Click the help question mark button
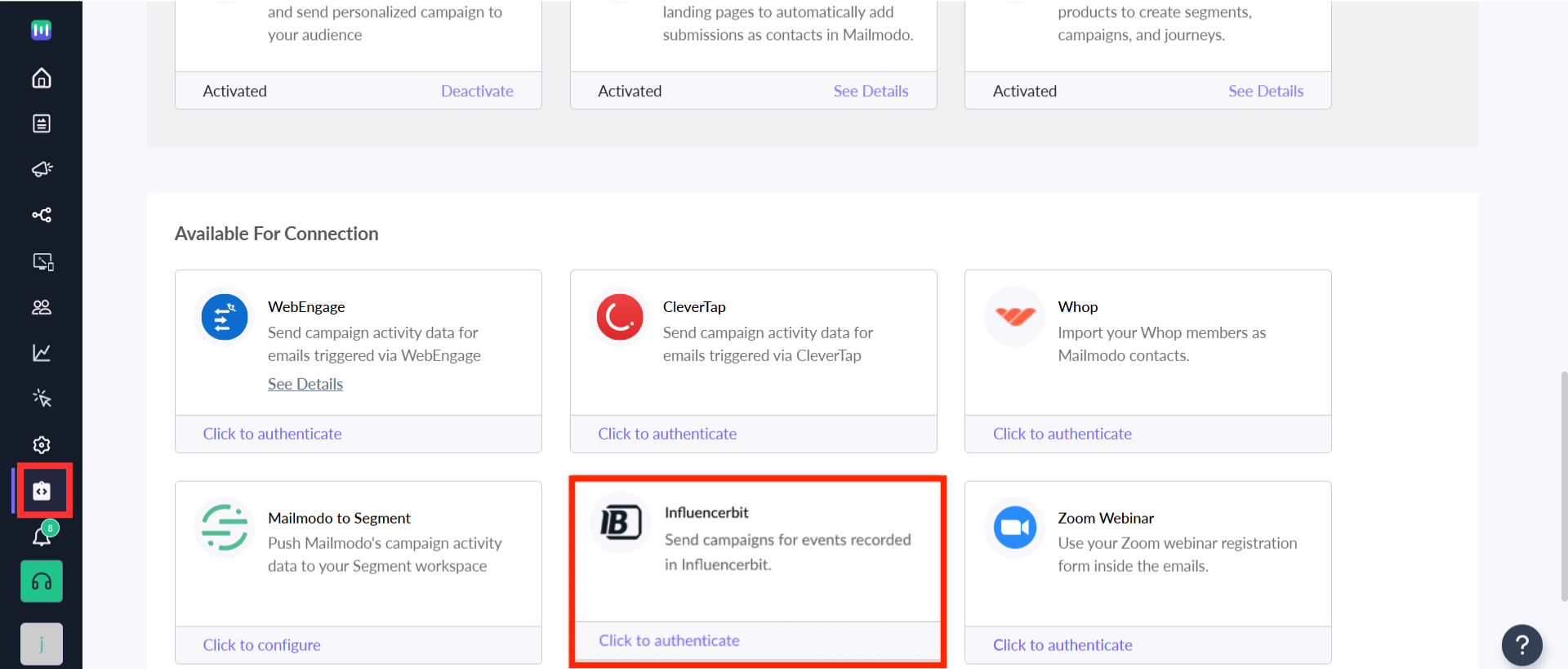 pyautogui.click(x=1522, y=645)
